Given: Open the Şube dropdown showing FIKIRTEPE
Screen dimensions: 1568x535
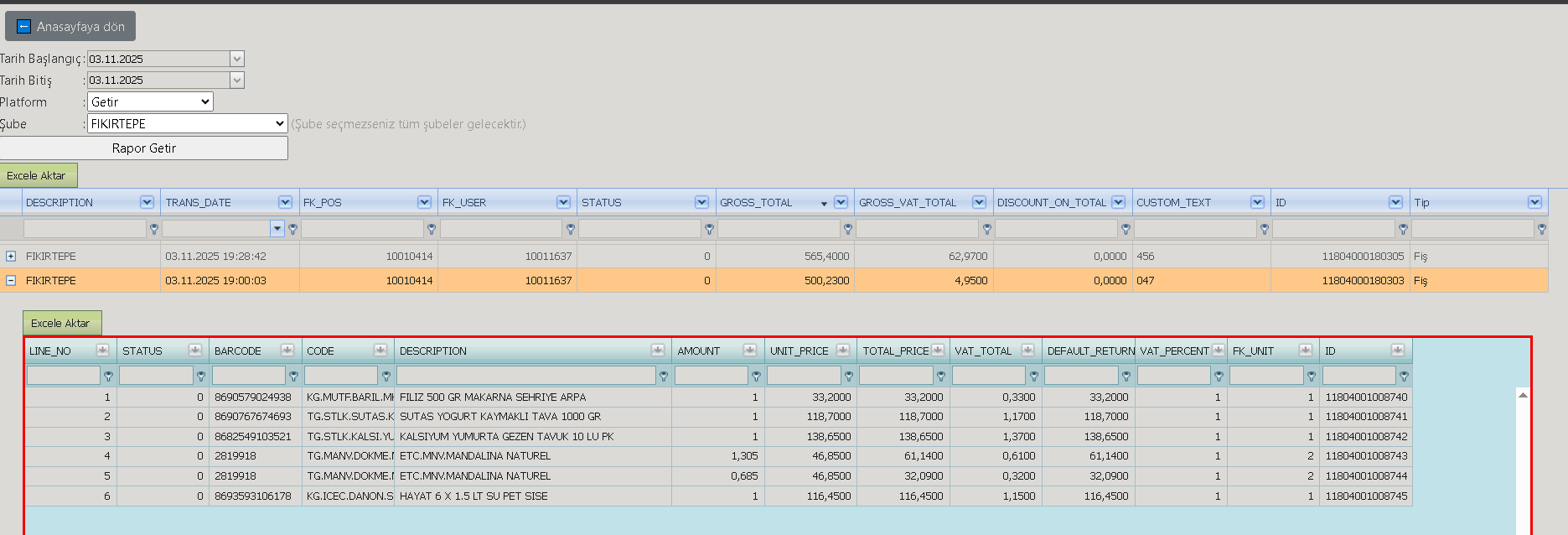Looking at the screenshot, I should pos(188,123).
